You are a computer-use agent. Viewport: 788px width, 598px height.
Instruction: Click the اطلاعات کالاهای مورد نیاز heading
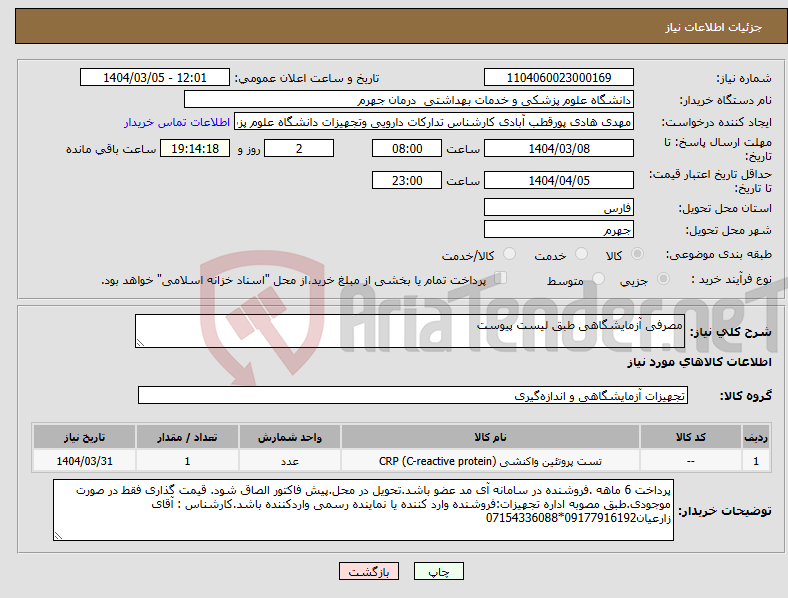699,362
